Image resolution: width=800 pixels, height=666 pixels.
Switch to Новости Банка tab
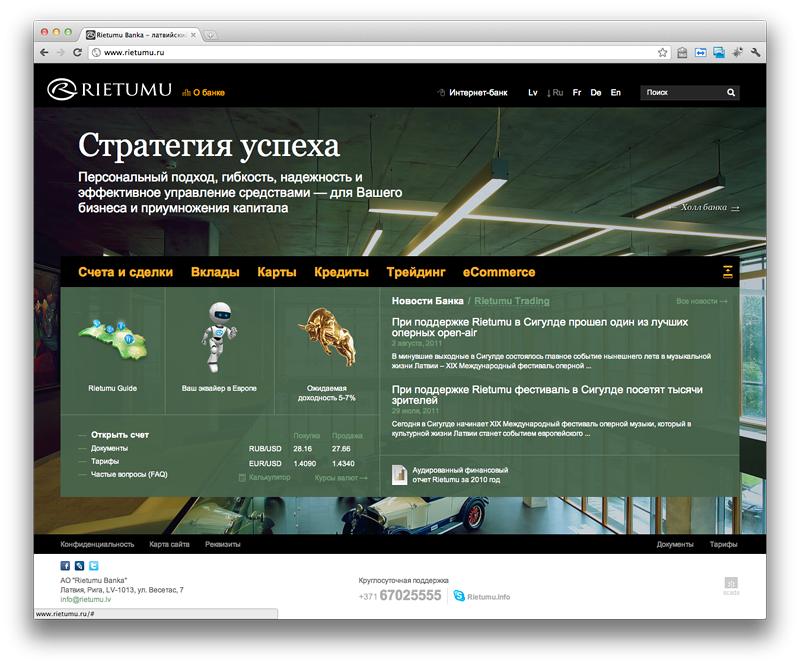[428, 301]
